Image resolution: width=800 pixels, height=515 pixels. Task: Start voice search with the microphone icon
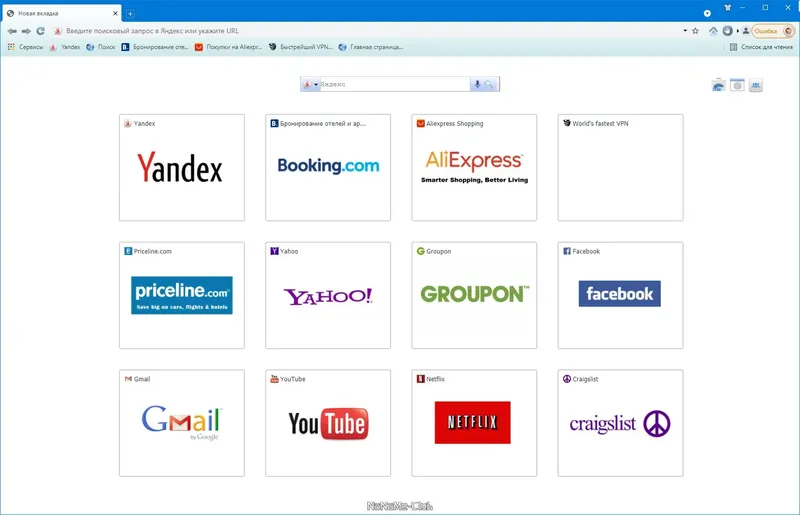click(477, 84)
